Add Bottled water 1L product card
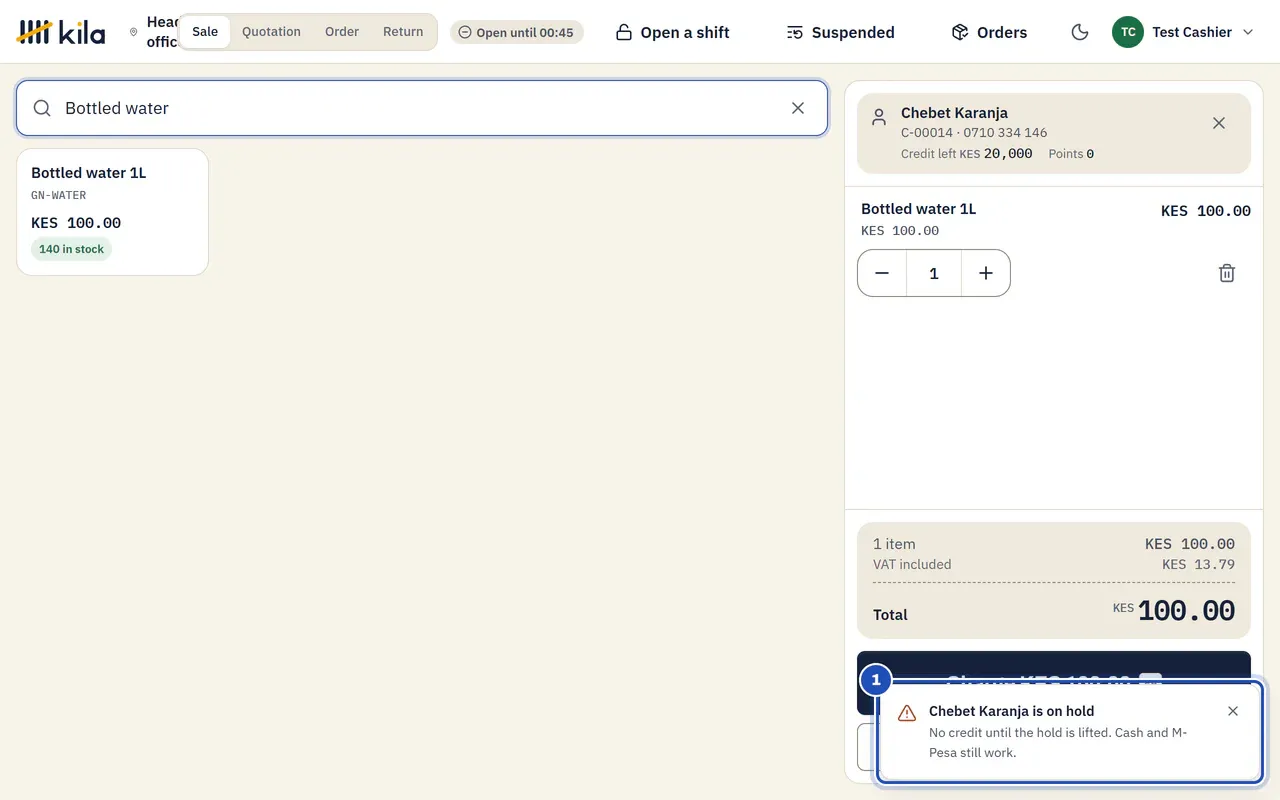 point(112,212)
